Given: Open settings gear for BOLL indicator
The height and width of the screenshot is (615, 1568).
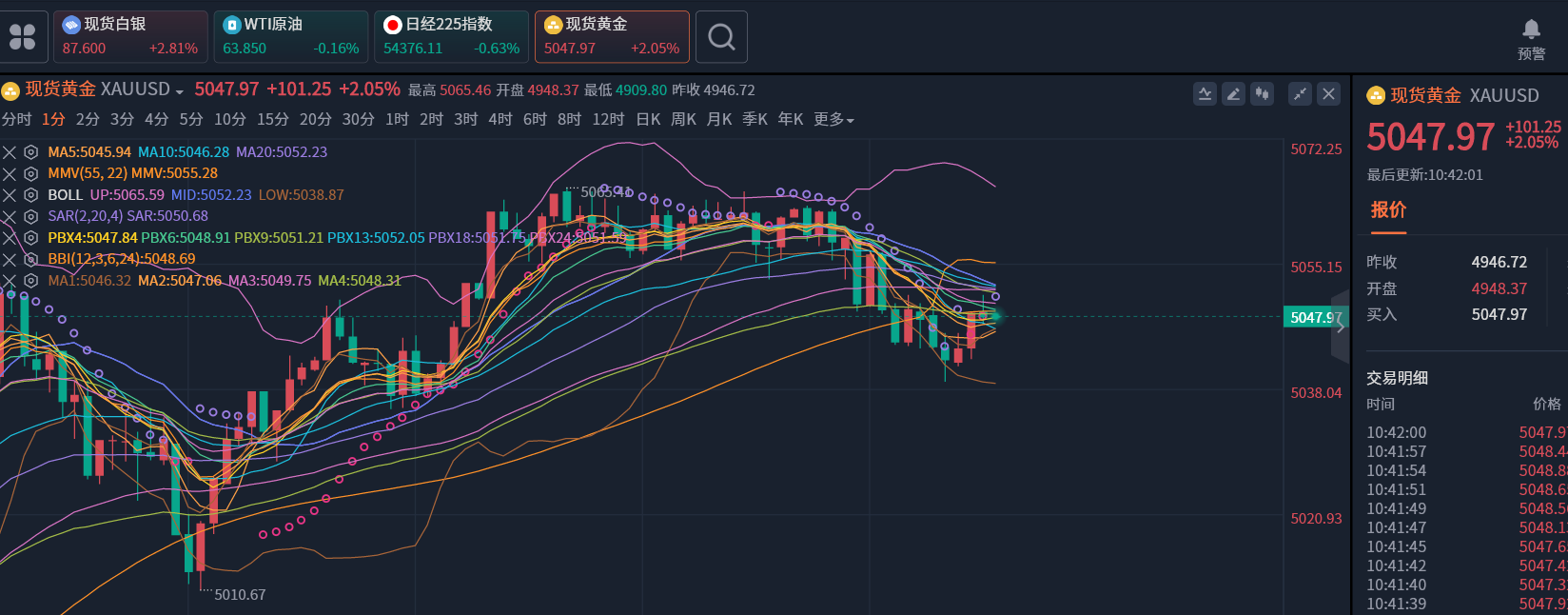Looking at the screenshot, I should click(x=31, y=195).
